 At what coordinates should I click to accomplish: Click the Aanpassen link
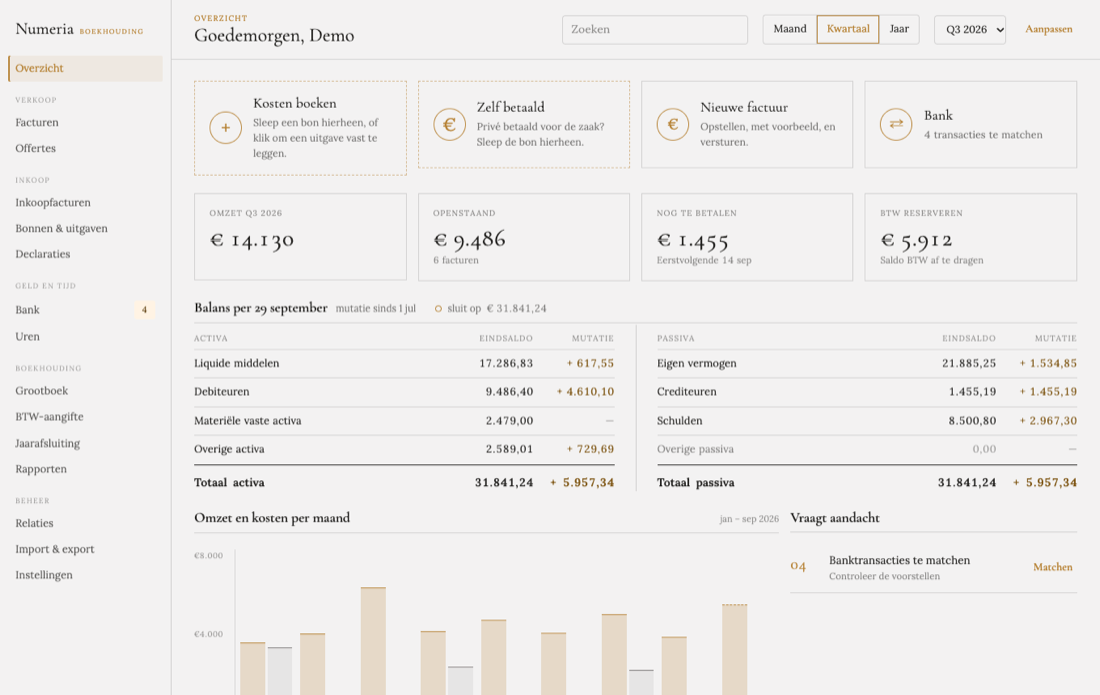[1048, 29]
